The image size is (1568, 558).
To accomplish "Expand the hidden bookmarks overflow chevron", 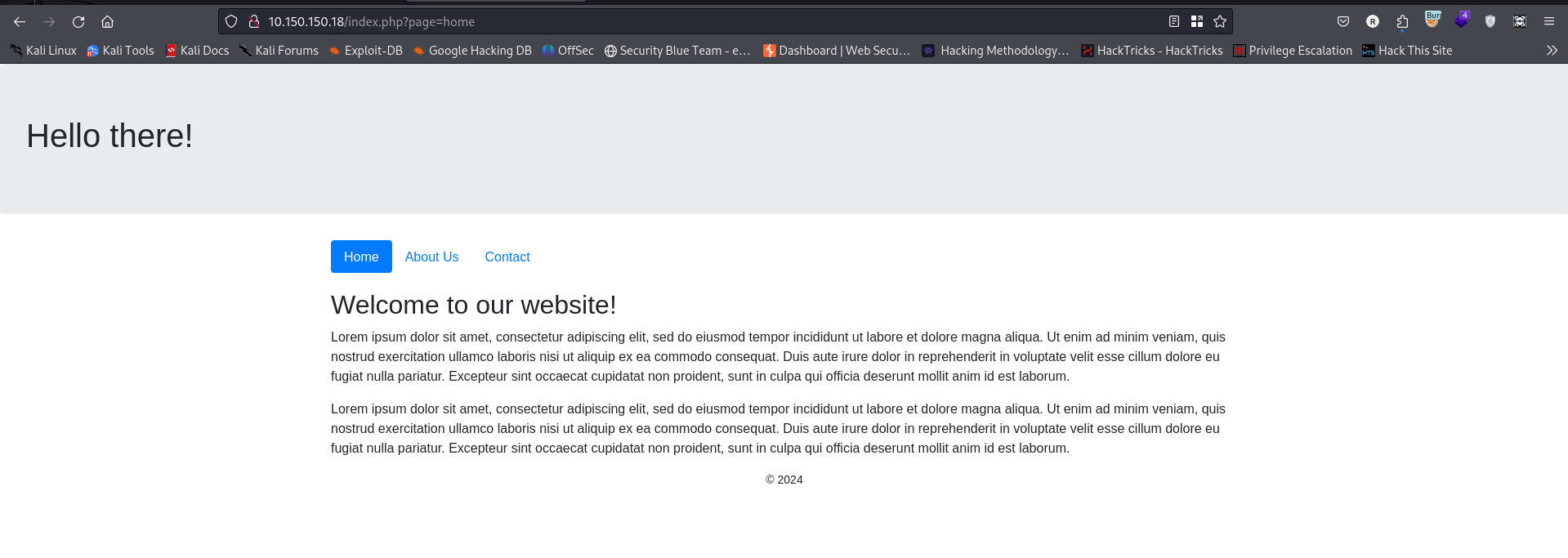I will pos(1552,51).
